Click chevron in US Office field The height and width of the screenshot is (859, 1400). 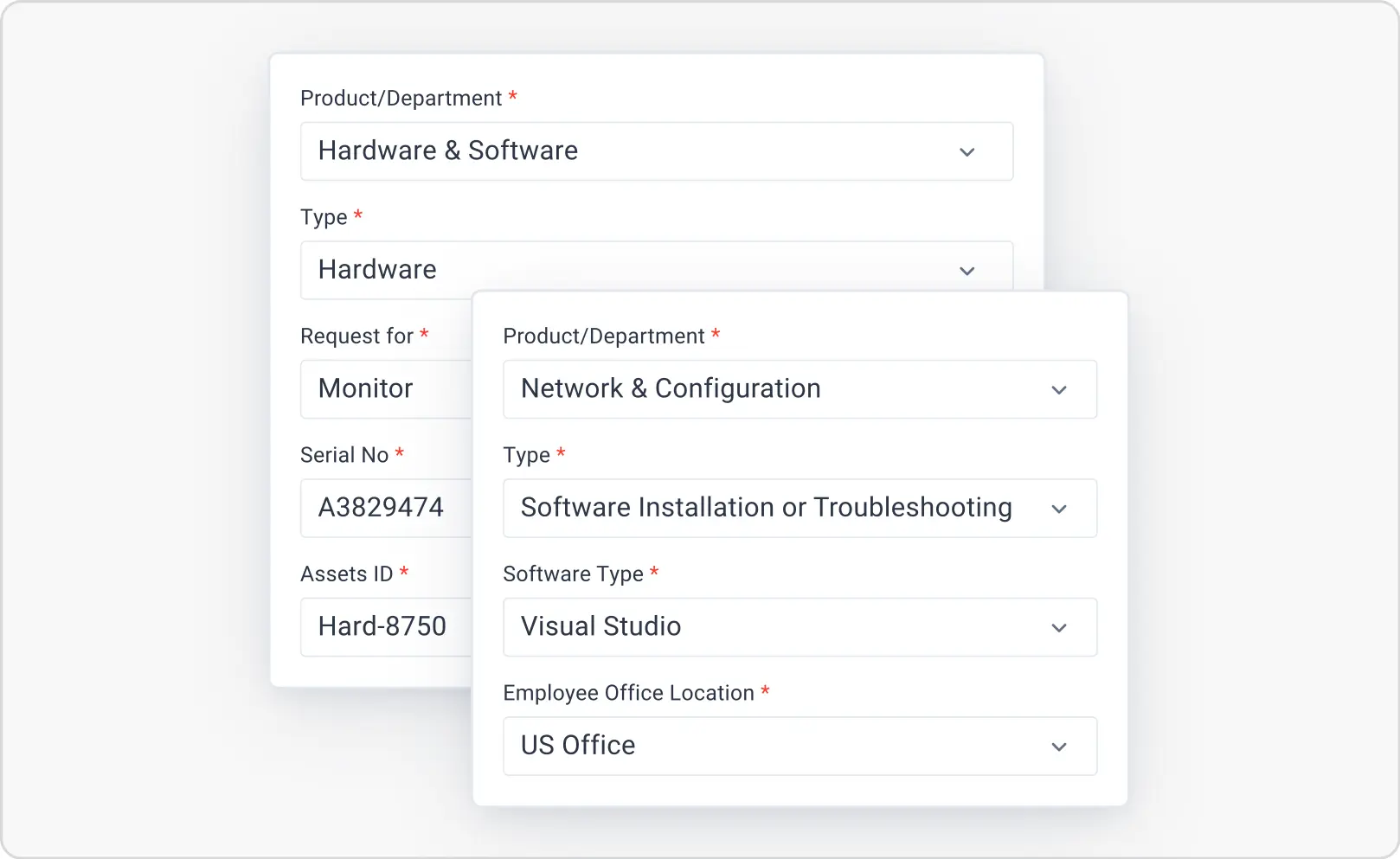[x=1059, y=747]
